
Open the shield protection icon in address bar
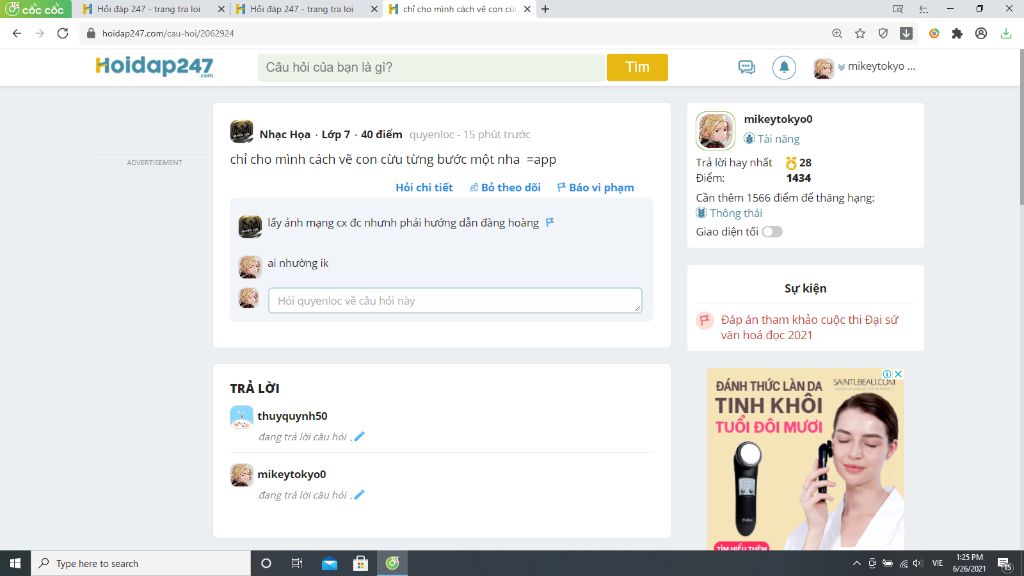[883, 33]
